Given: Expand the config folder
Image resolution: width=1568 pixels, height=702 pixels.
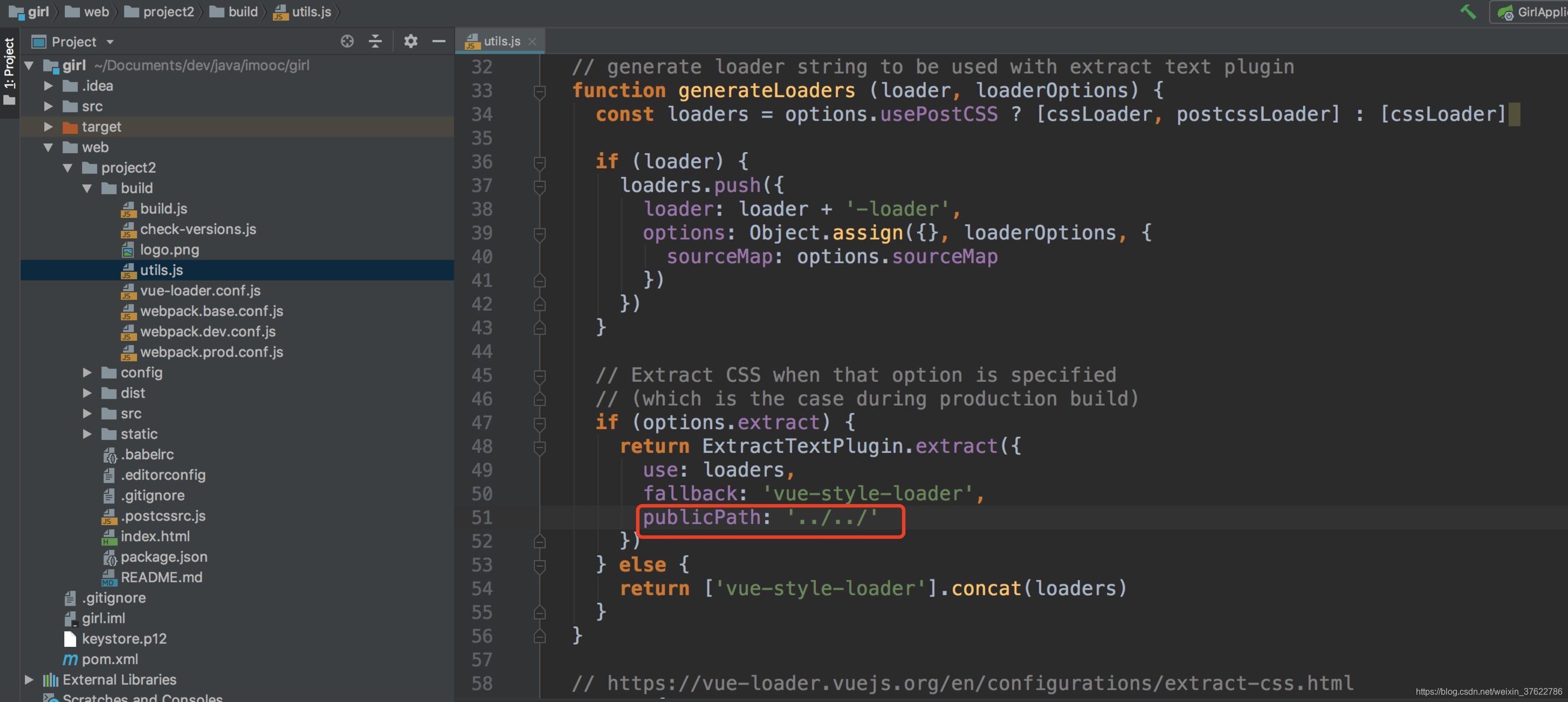Looking at the screenshot, I should [x=87, y=373].
